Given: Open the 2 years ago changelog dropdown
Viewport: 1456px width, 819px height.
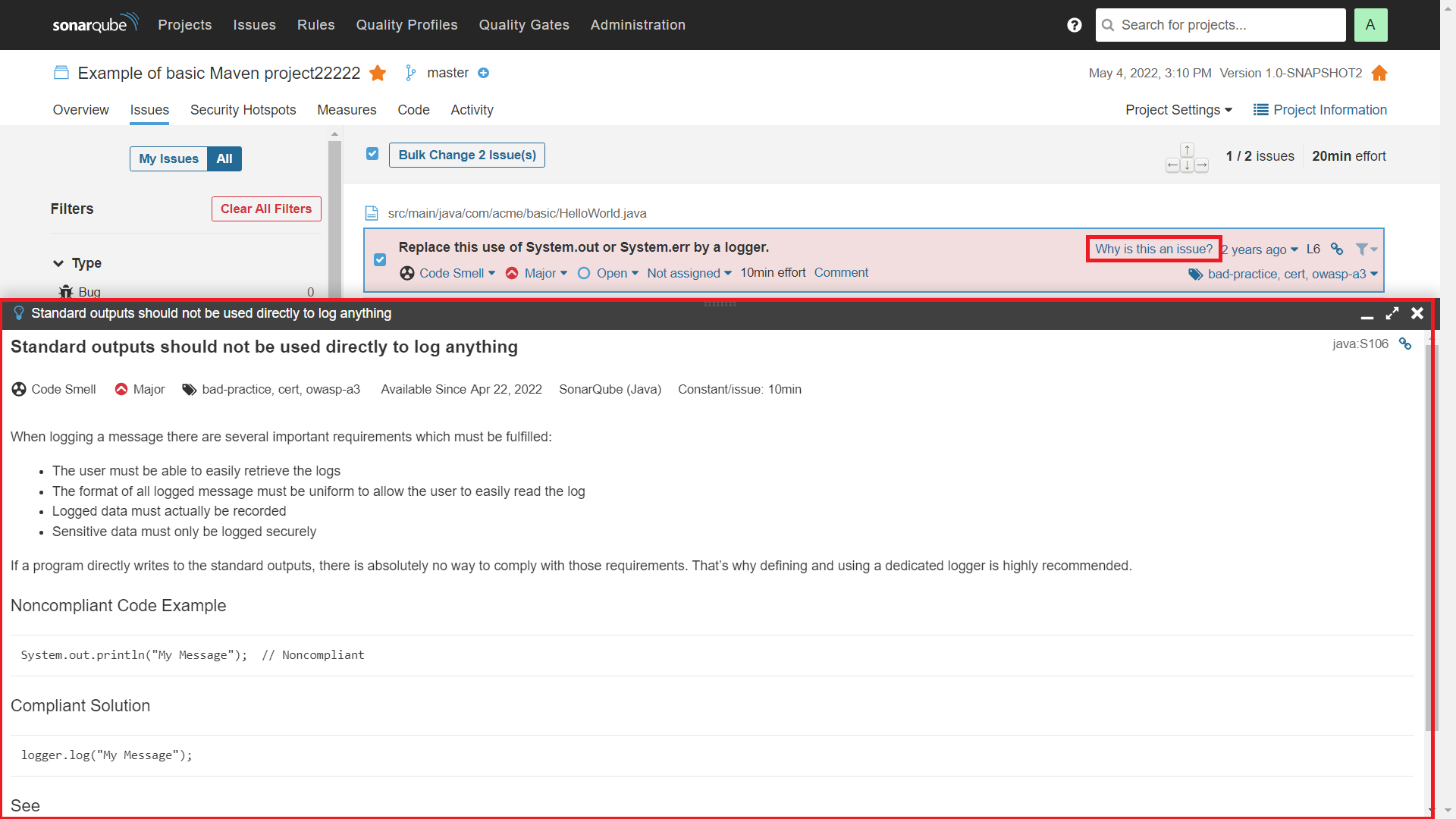Looking at the screenshot, I should pyautogui.click(x=1260, y=249).
